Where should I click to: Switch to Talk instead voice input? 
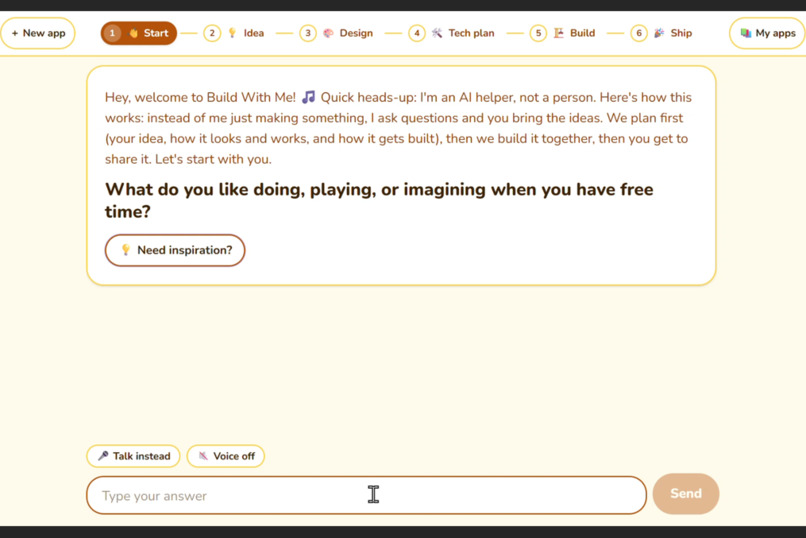point(133,456)
